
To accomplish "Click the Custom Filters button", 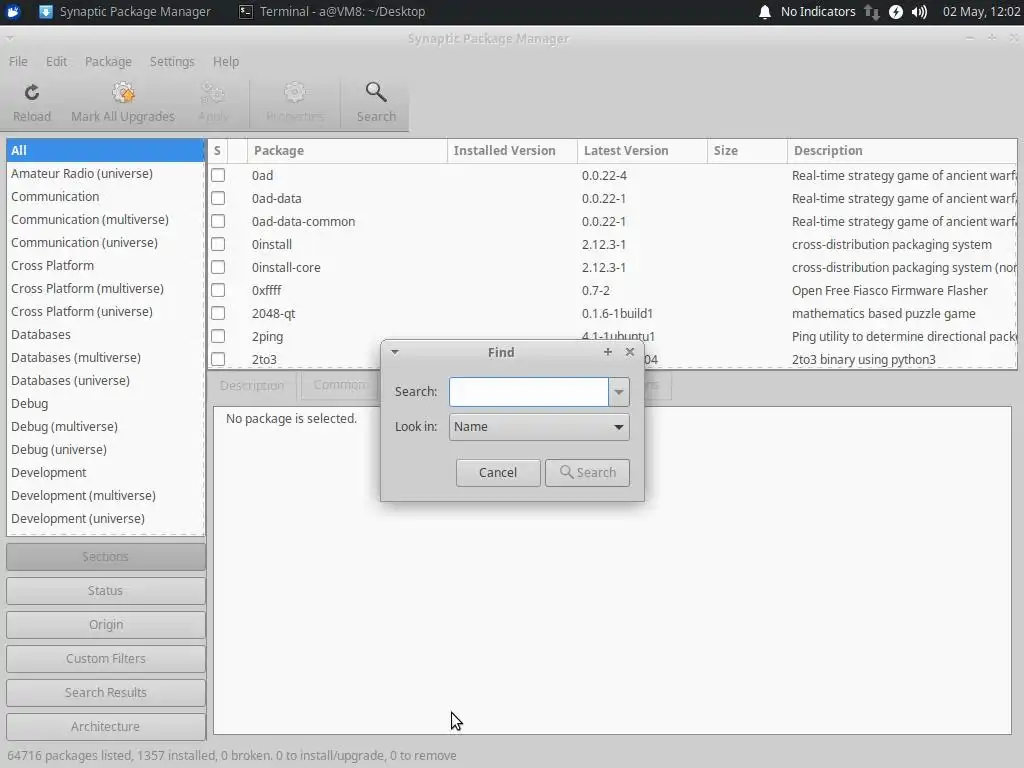I will tap(106, 658).
